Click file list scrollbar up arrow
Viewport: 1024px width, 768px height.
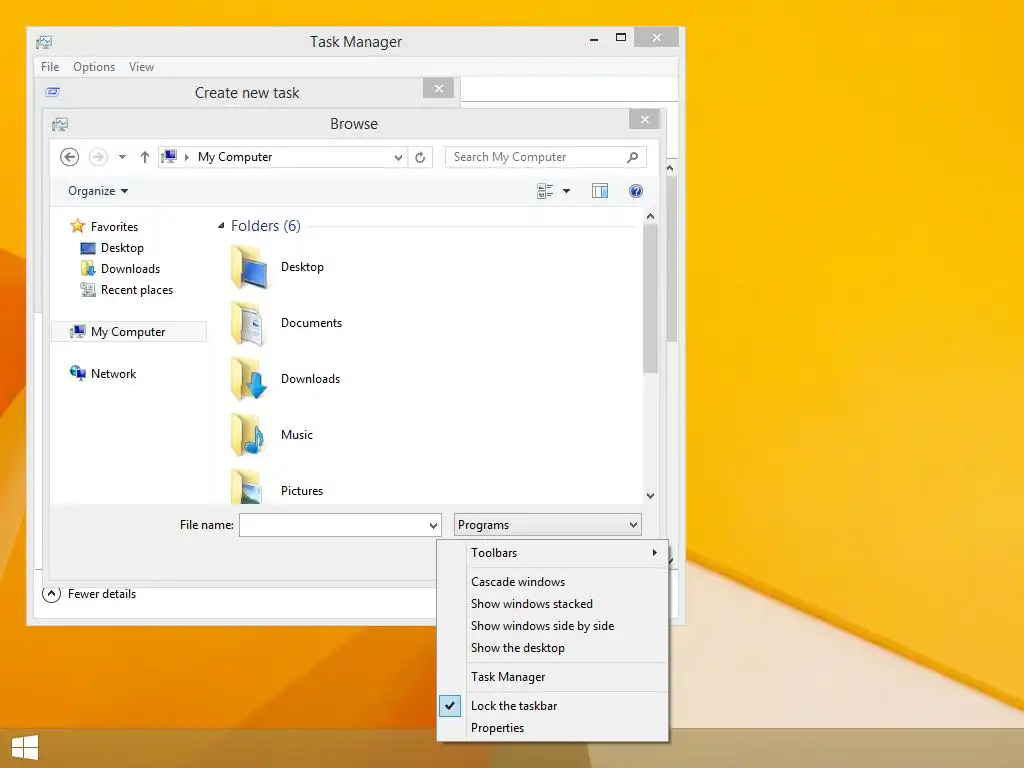[x=650, y=216]
